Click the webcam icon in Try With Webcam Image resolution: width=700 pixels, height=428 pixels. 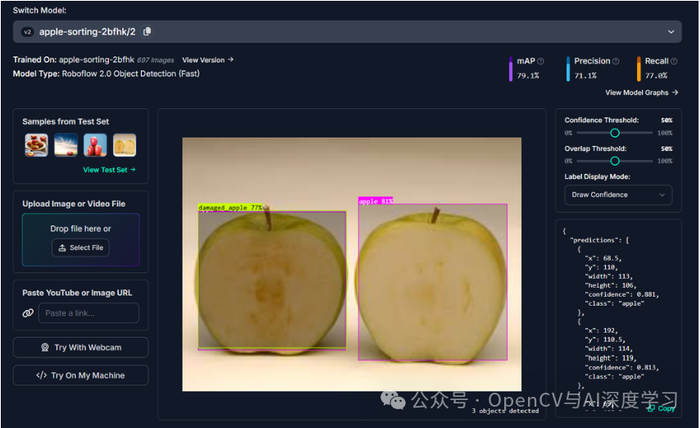point(45,347)
